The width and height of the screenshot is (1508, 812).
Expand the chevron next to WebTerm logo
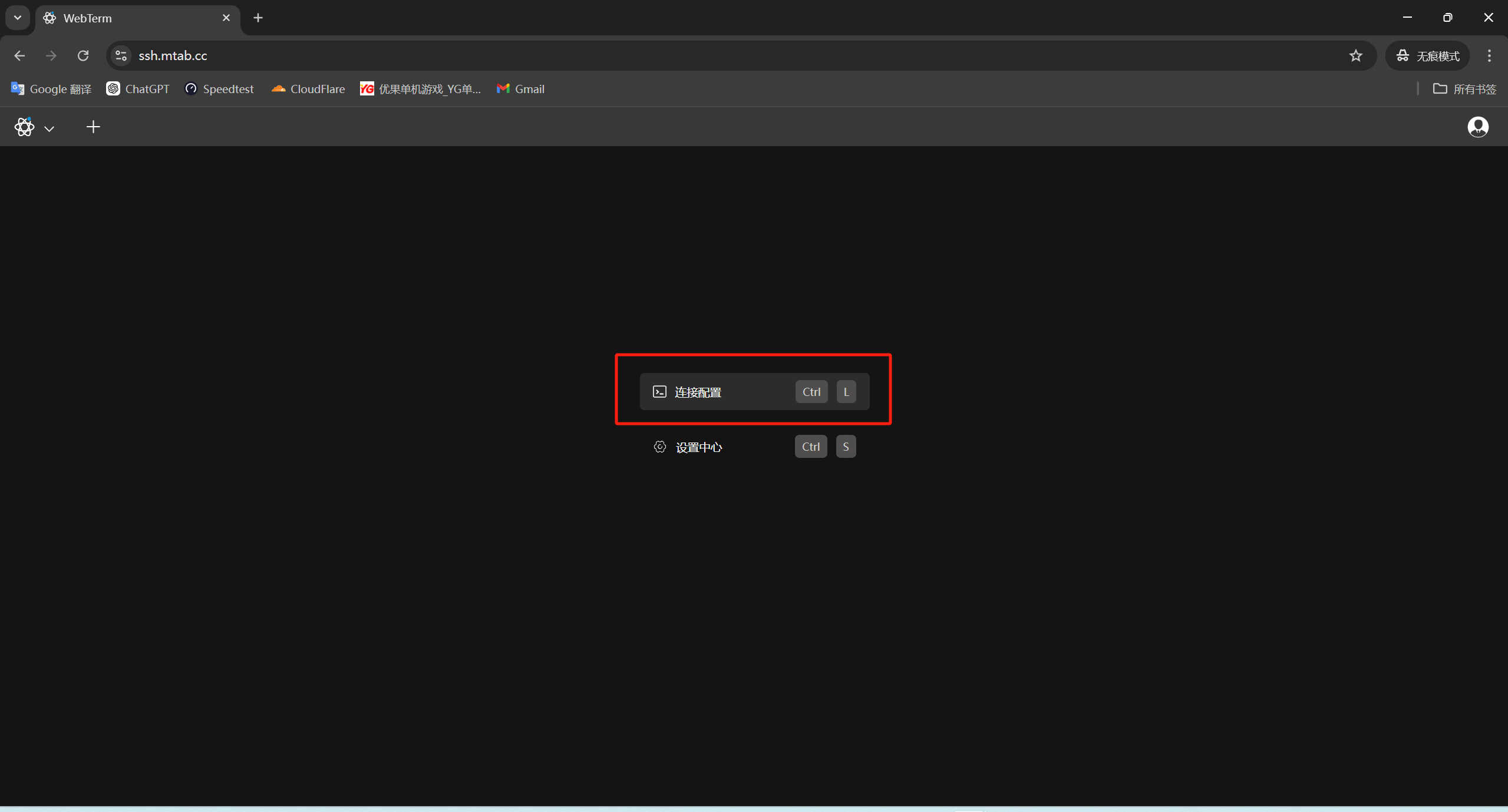tap(50, 128)
